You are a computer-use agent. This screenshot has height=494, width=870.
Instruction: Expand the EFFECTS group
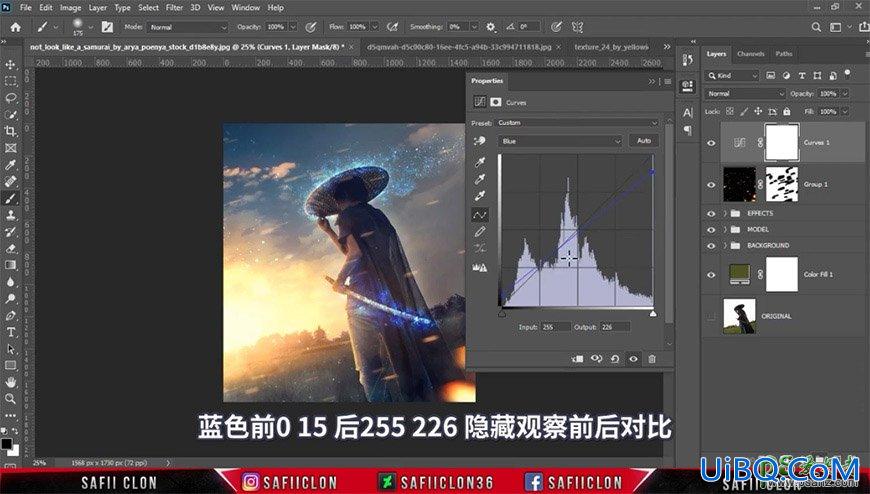click(725, 214)
